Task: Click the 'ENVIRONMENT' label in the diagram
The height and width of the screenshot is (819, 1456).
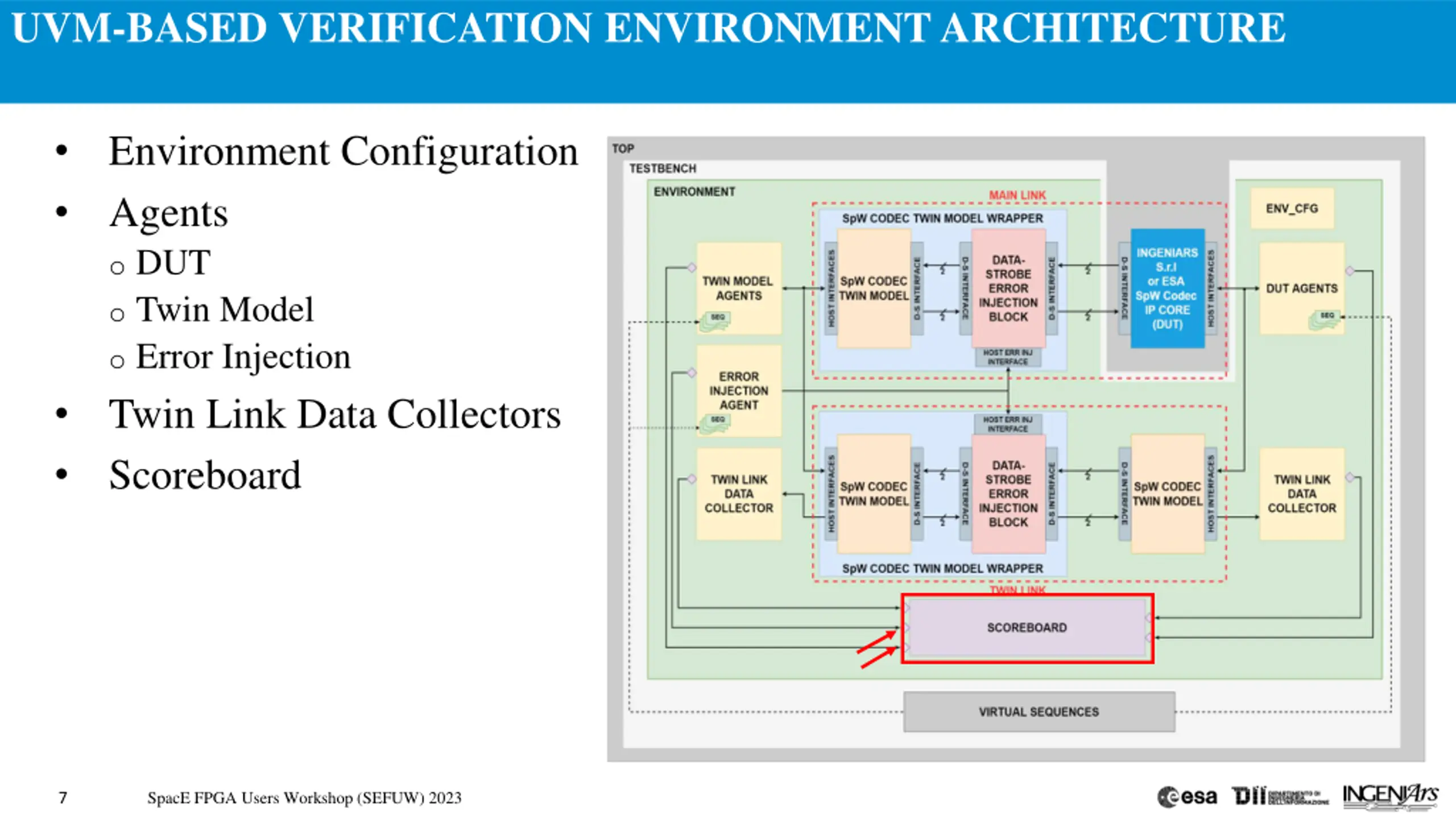Action: [694, 192]
